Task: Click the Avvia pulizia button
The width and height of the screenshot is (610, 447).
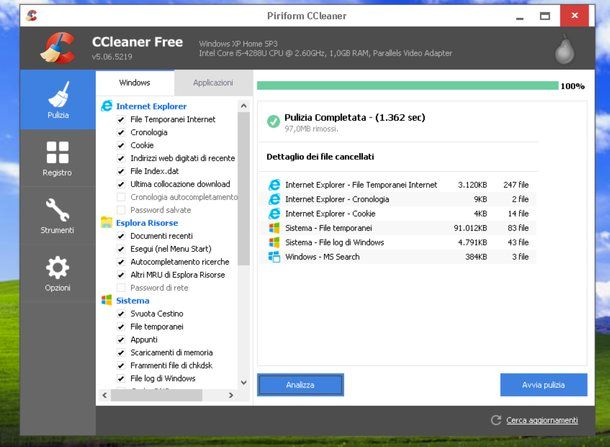Action: pyautogui.click(x=543, y=385)
